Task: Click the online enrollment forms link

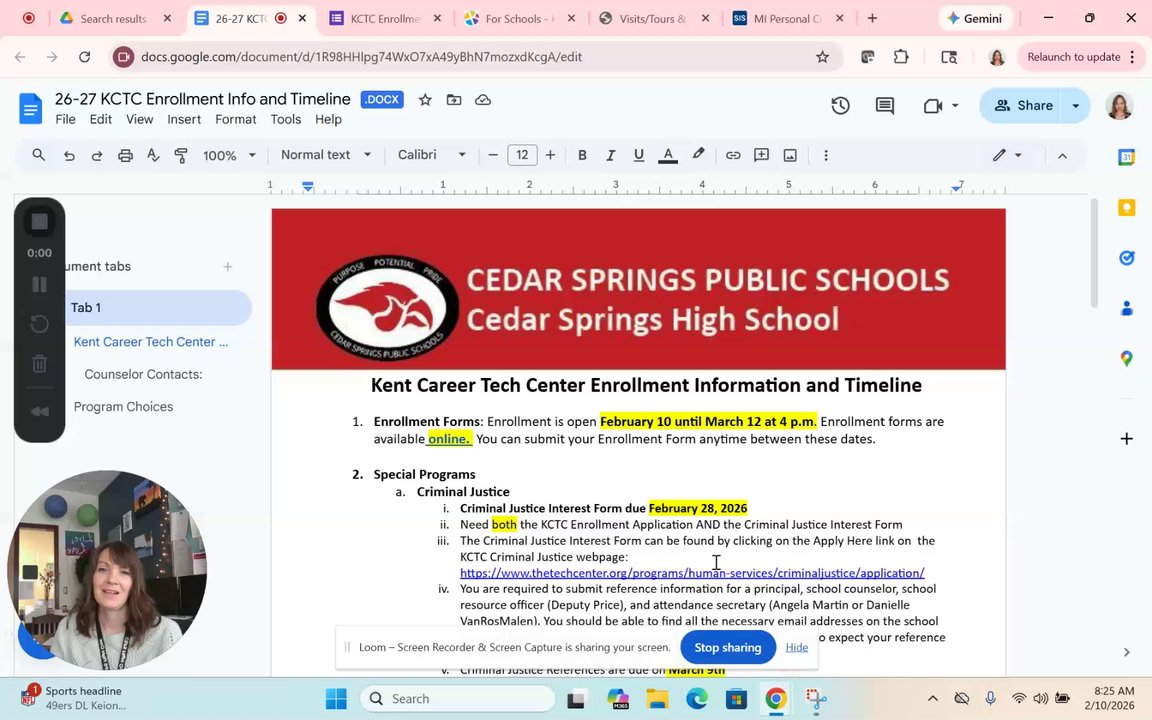Action: click(449, 439)
